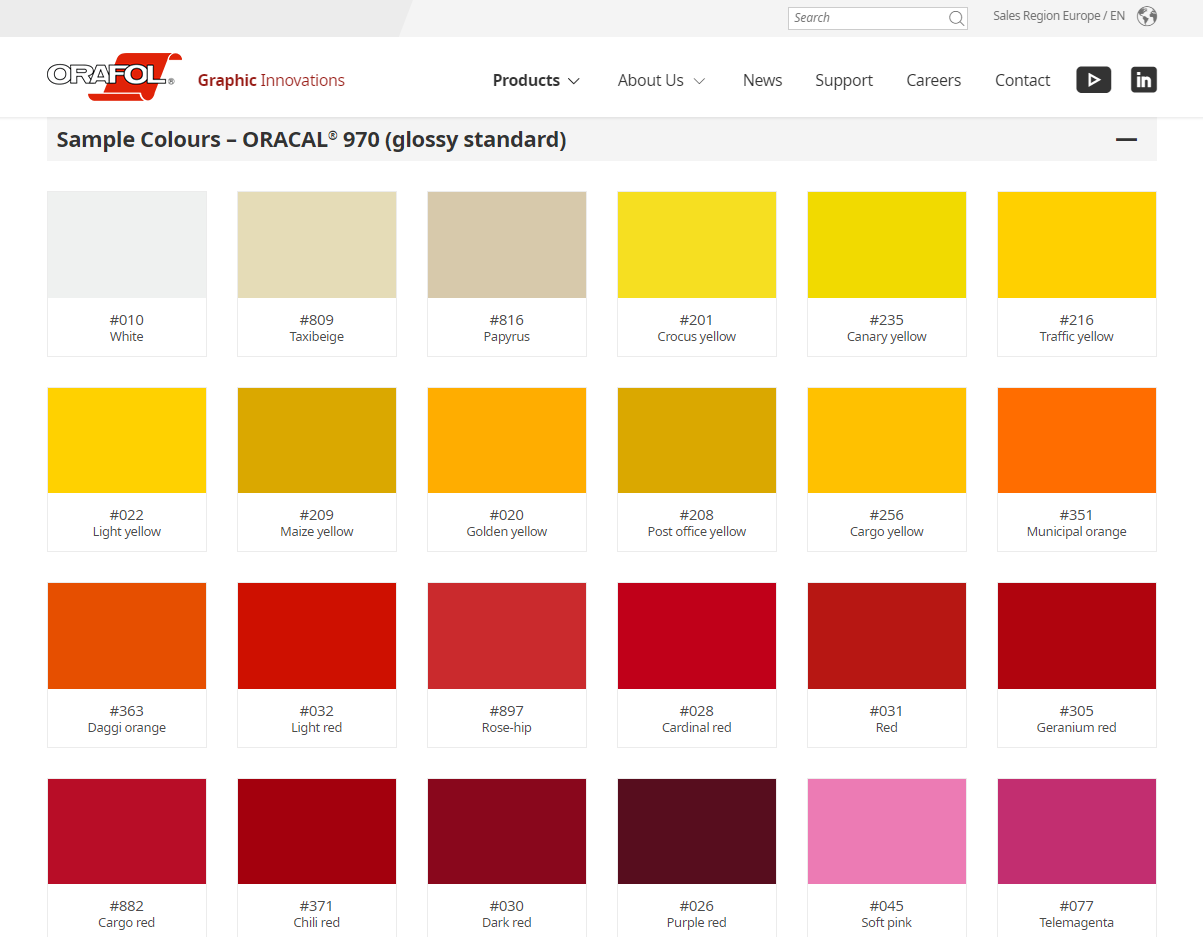Choose the #305 Geranium red swatch
The width and height of the screenshot is (1203, 937).
(x=1077, y=665)
